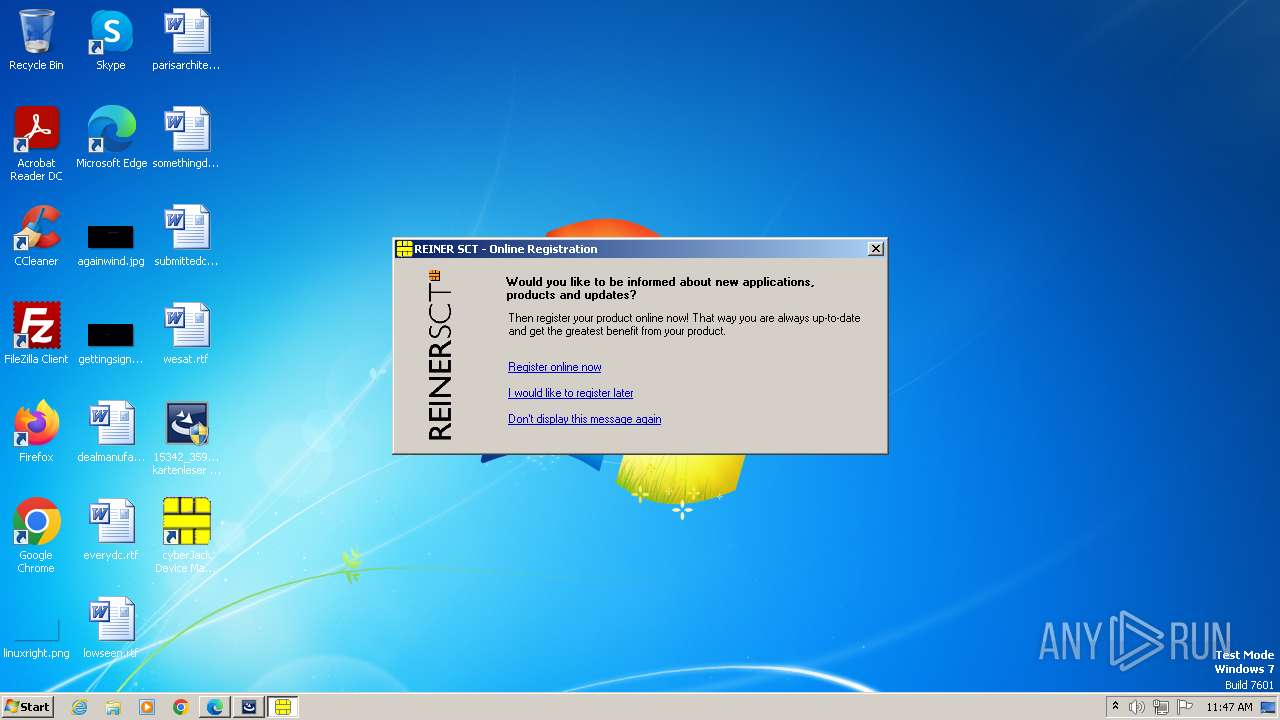This screenshot has width=1280, height=720.
Task: Select the somethingd document icon
Action: click(x=186, y=138)
